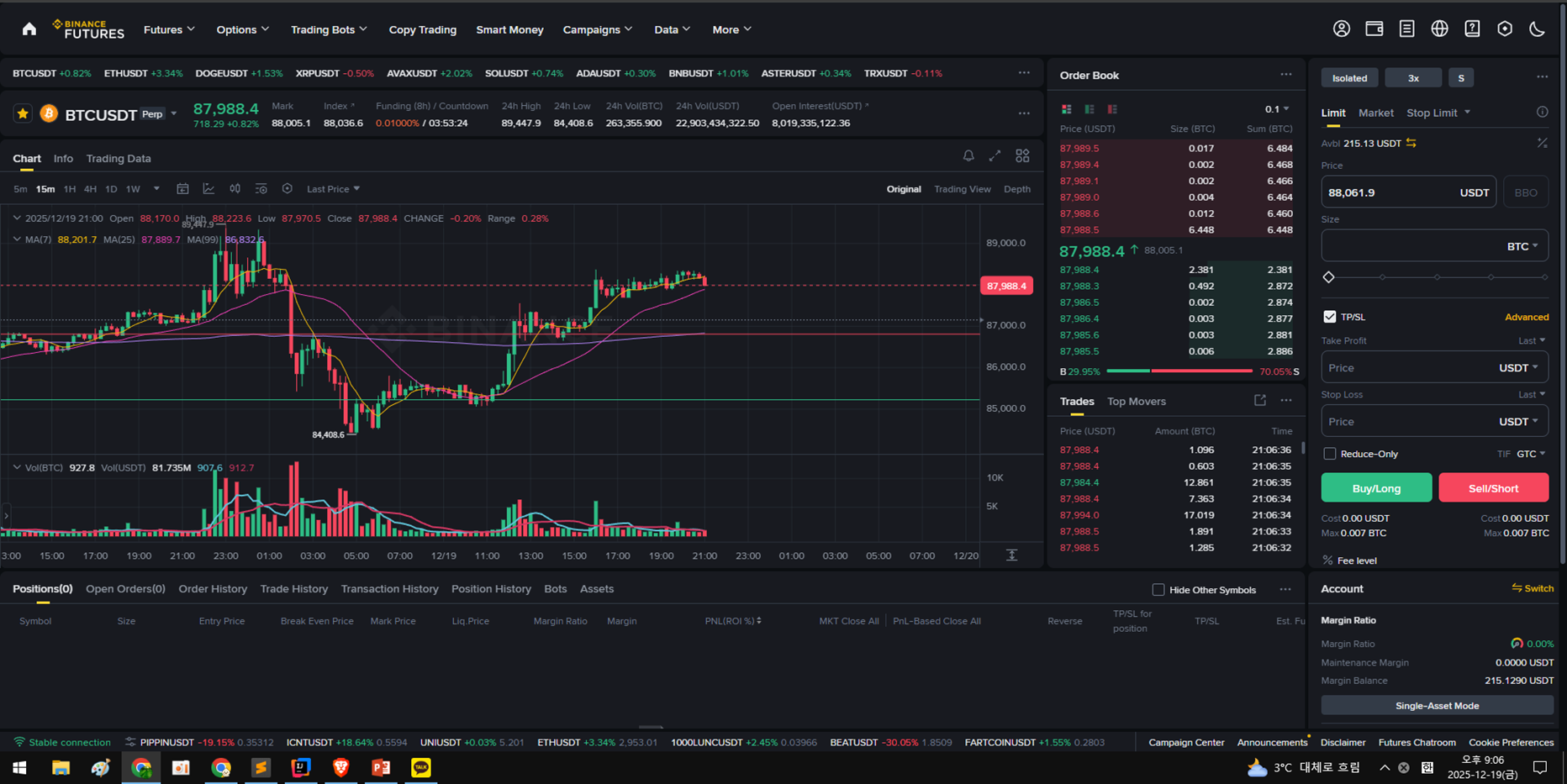Click the Stop Loss price field
The height and width of the screenshot is (784, 1567).
[x=1434, y=422]
